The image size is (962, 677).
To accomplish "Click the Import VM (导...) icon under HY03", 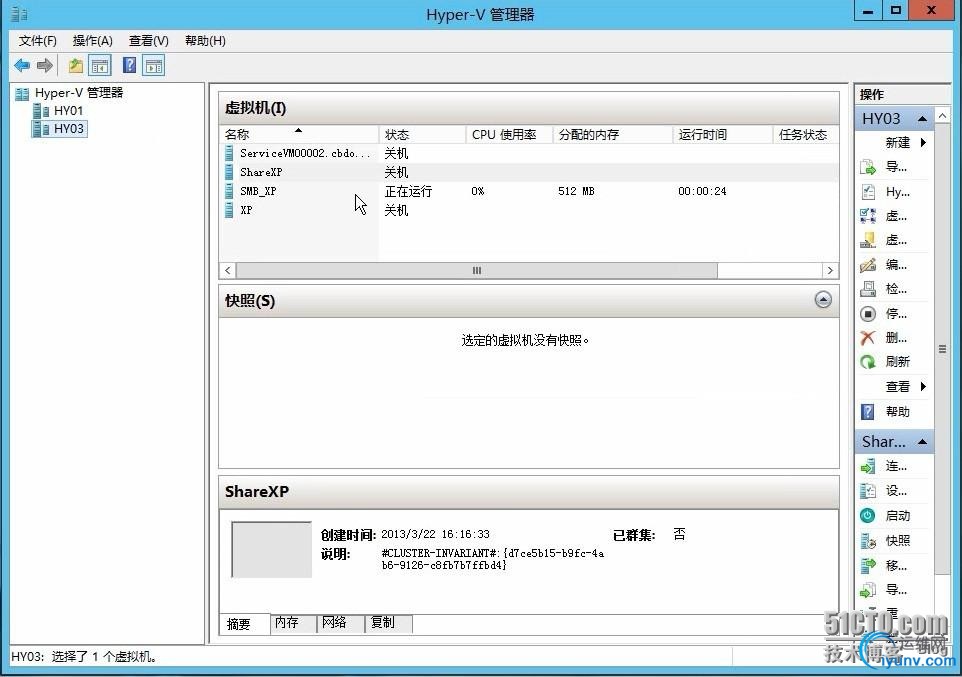I will [x=868, y=167].
